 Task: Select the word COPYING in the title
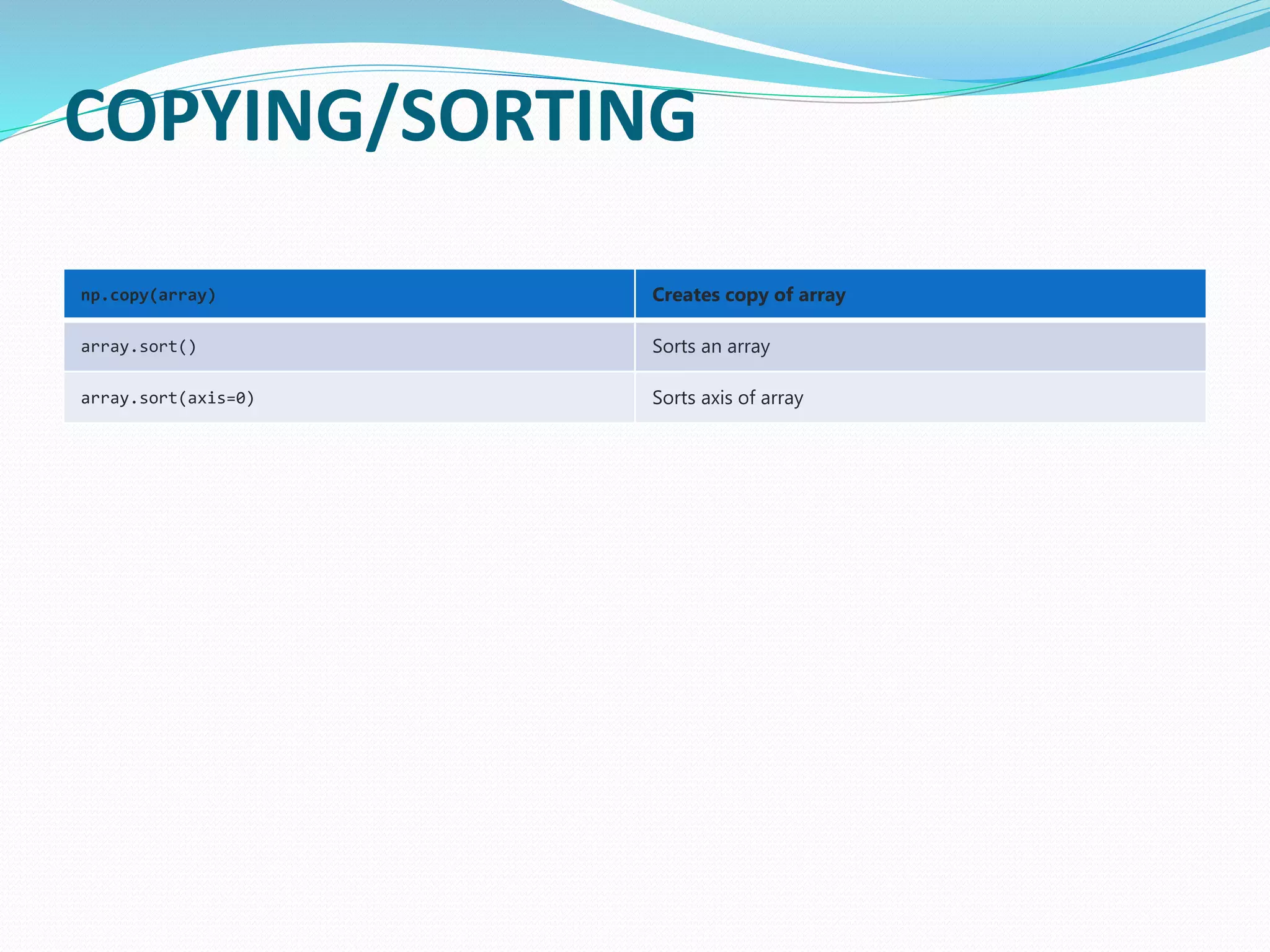(214, 116)
